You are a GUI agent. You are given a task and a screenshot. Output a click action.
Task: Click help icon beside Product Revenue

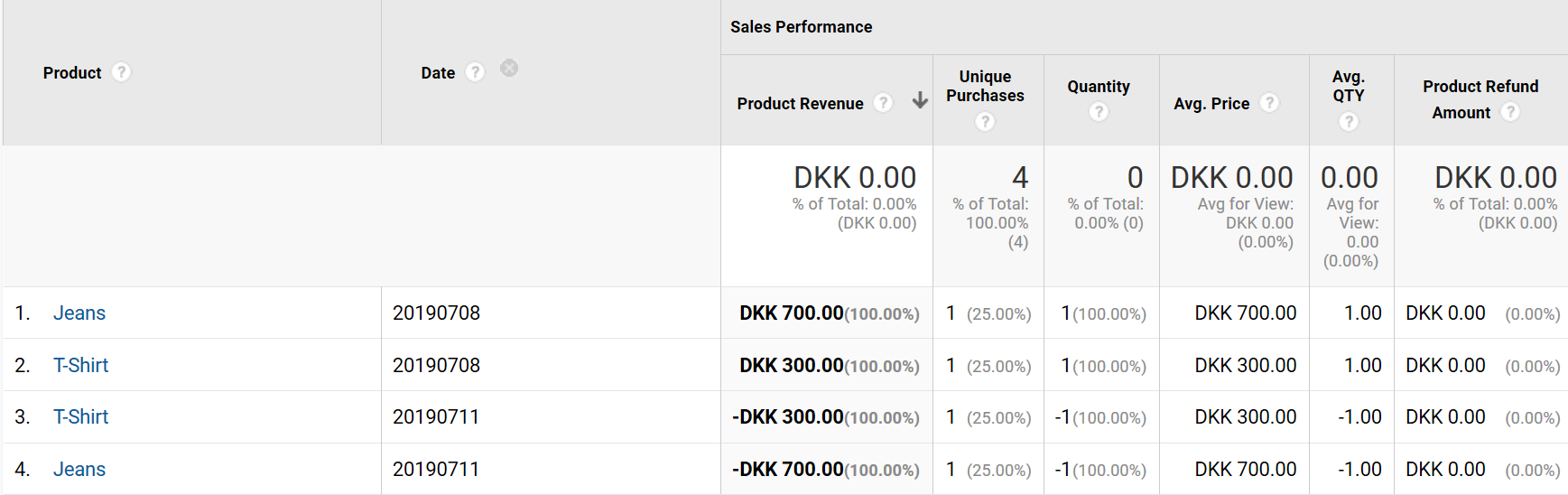(x=884, y=103)
